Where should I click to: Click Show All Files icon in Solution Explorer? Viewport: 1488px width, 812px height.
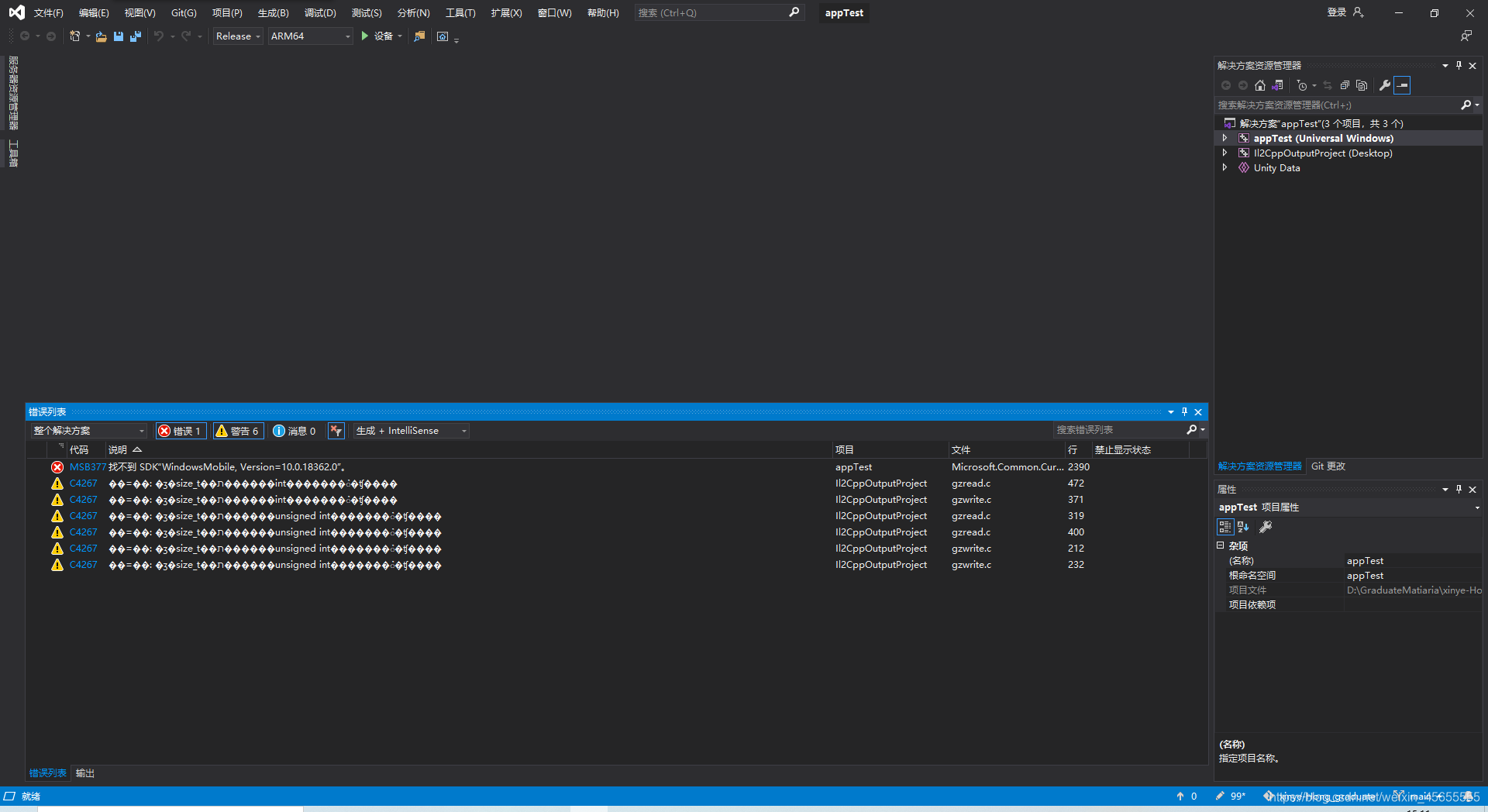tap(1362, 85)
